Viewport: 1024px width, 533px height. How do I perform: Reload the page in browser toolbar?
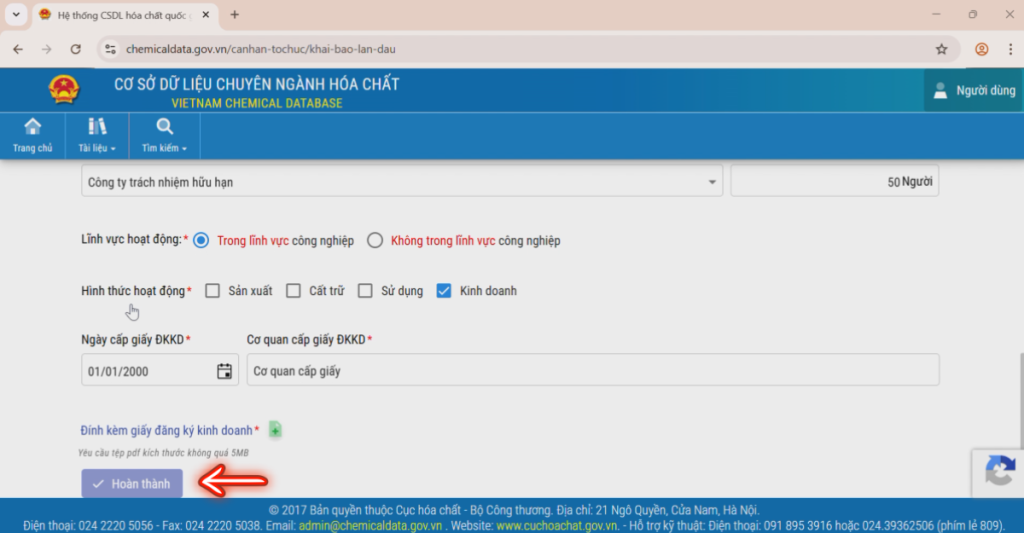(x=76, y=49)
